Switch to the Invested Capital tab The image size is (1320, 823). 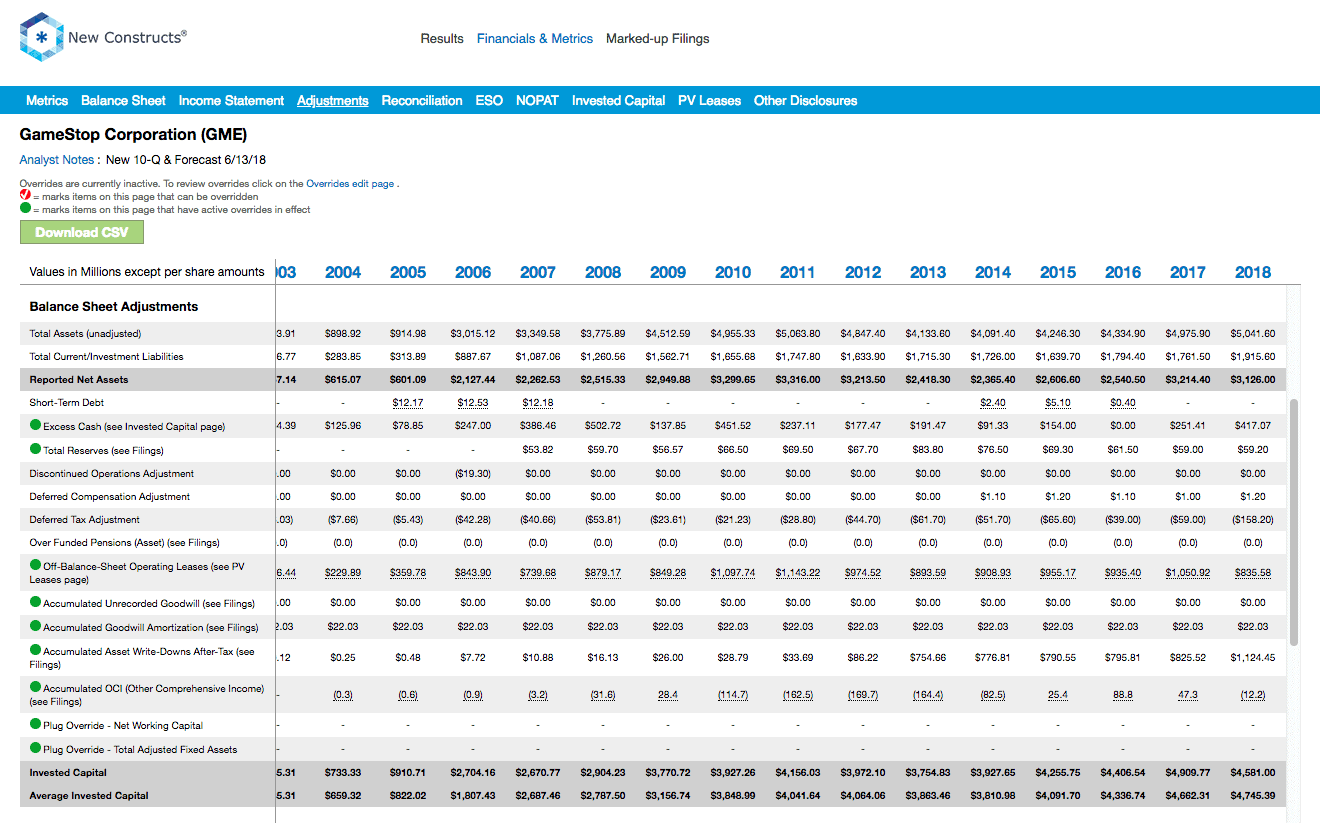(618, 101)
